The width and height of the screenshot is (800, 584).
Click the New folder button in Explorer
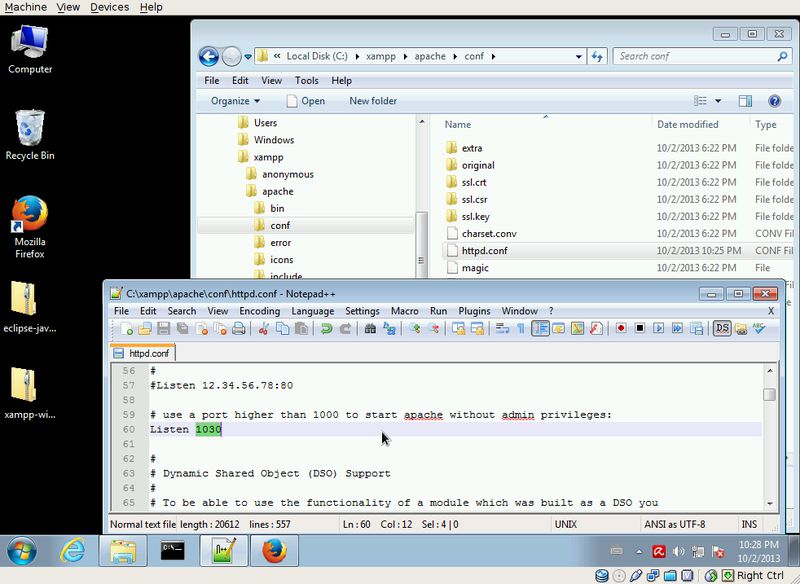point(372,101)
